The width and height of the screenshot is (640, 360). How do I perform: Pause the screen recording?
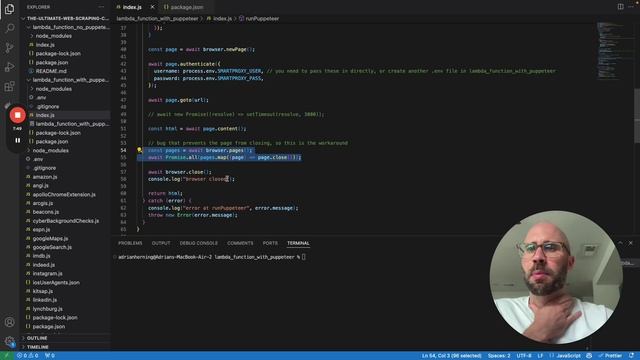(x=18, y=140)
